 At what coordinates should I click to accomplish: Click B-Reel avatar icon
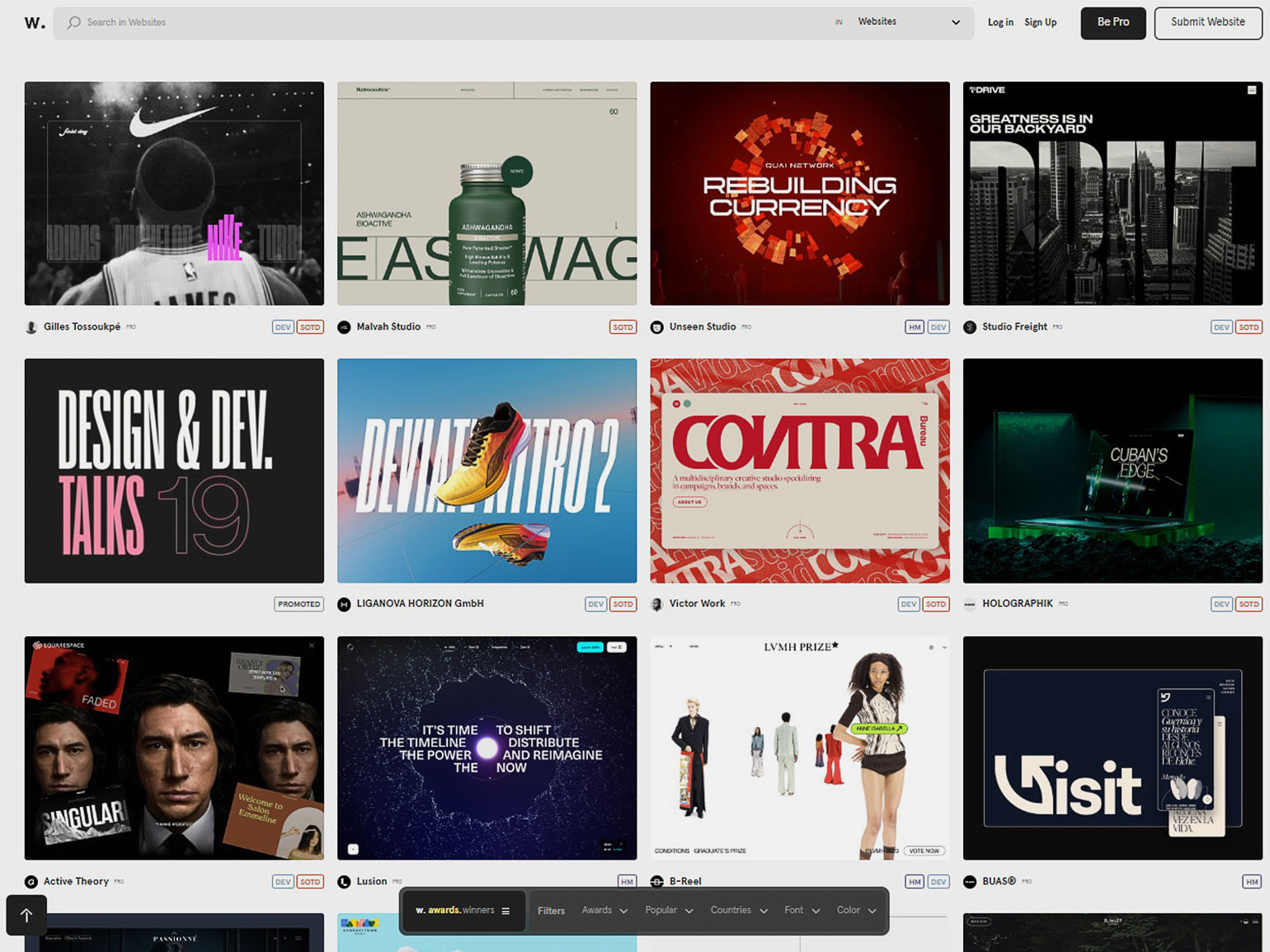pos(656,882)
